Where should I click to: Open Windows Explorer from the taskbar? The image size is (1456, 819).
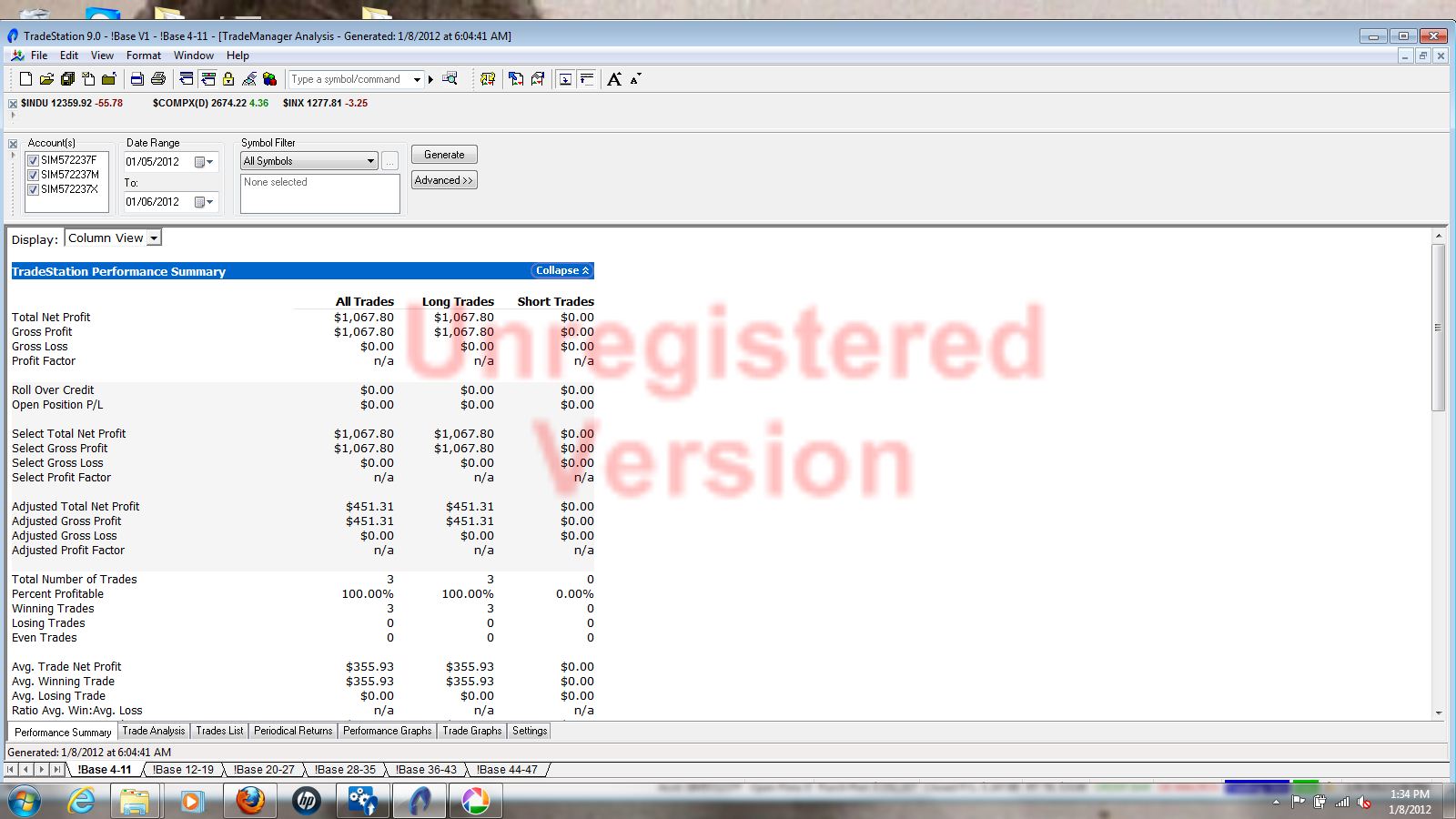(135, 802)
